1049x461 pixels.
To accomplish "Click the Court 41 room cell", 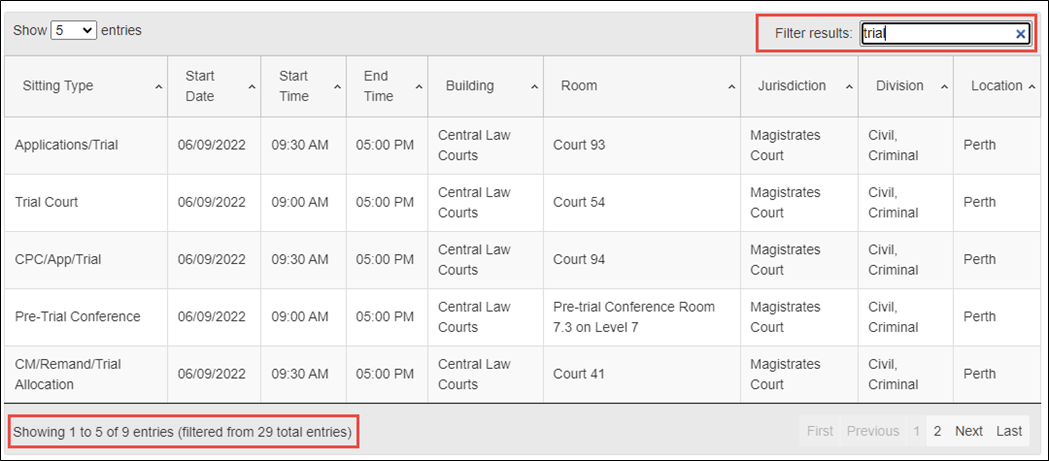I will [642, 375].
